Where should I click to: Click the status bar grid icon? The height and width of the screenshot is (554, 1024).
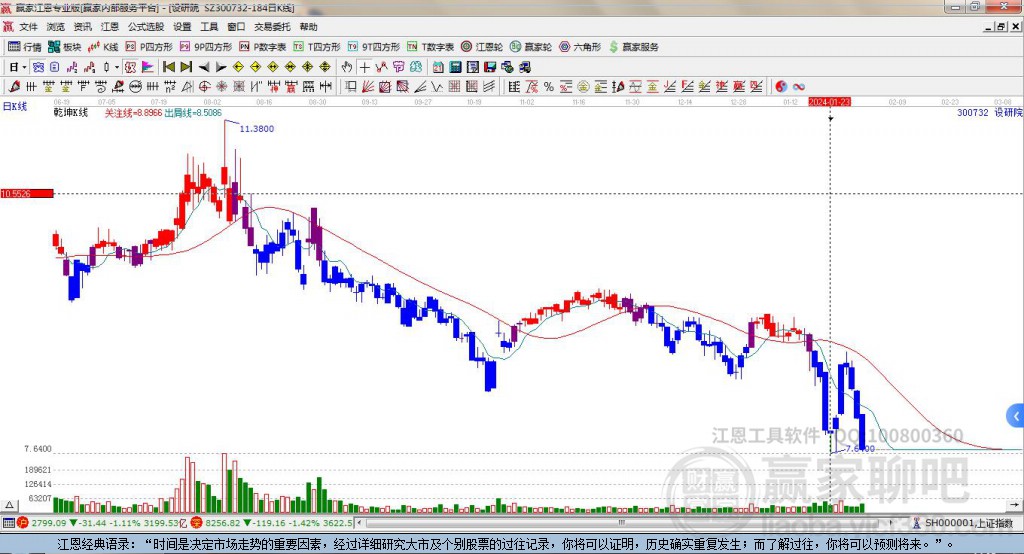point(8,523)
